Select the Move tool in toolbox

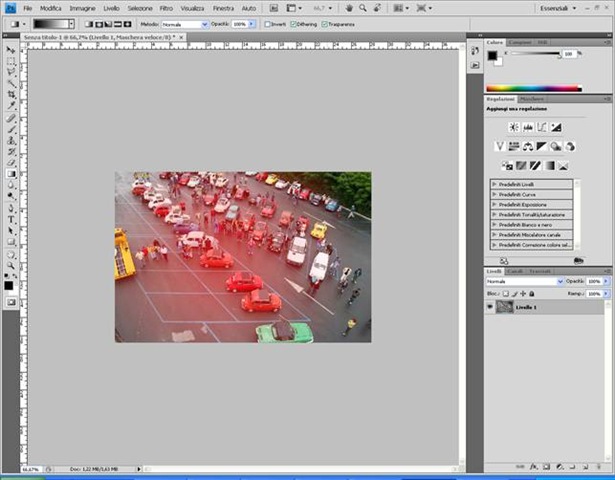(x=12, y=49)
